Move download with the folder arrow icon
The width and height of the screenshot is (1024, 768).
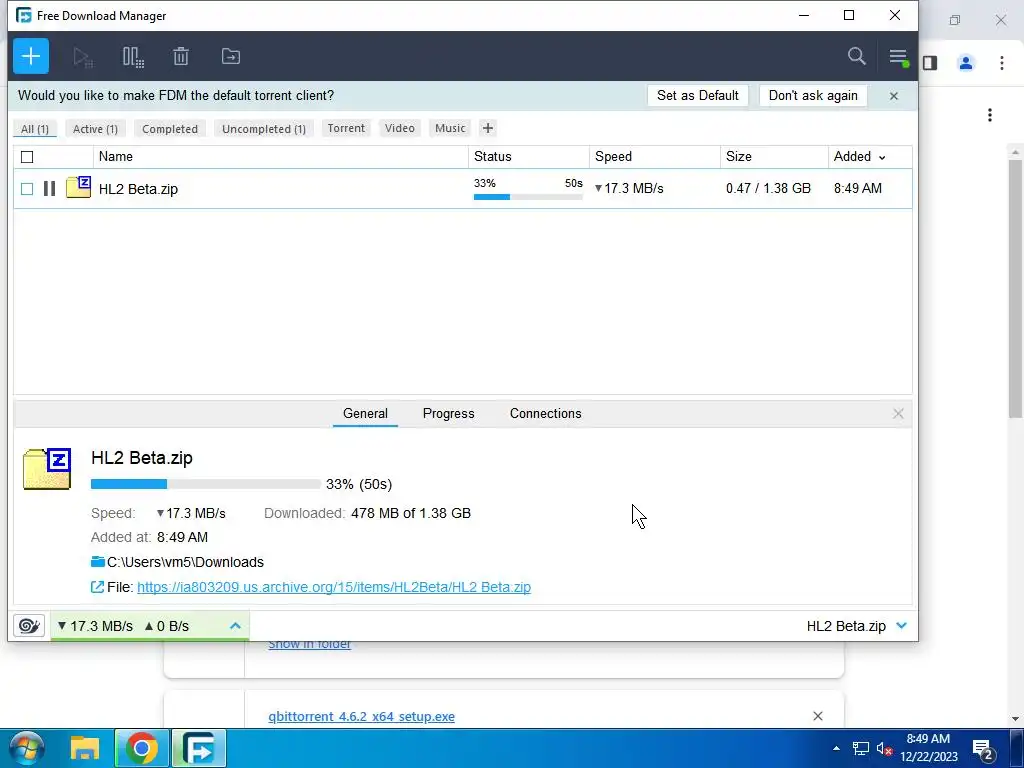(231, 56)
